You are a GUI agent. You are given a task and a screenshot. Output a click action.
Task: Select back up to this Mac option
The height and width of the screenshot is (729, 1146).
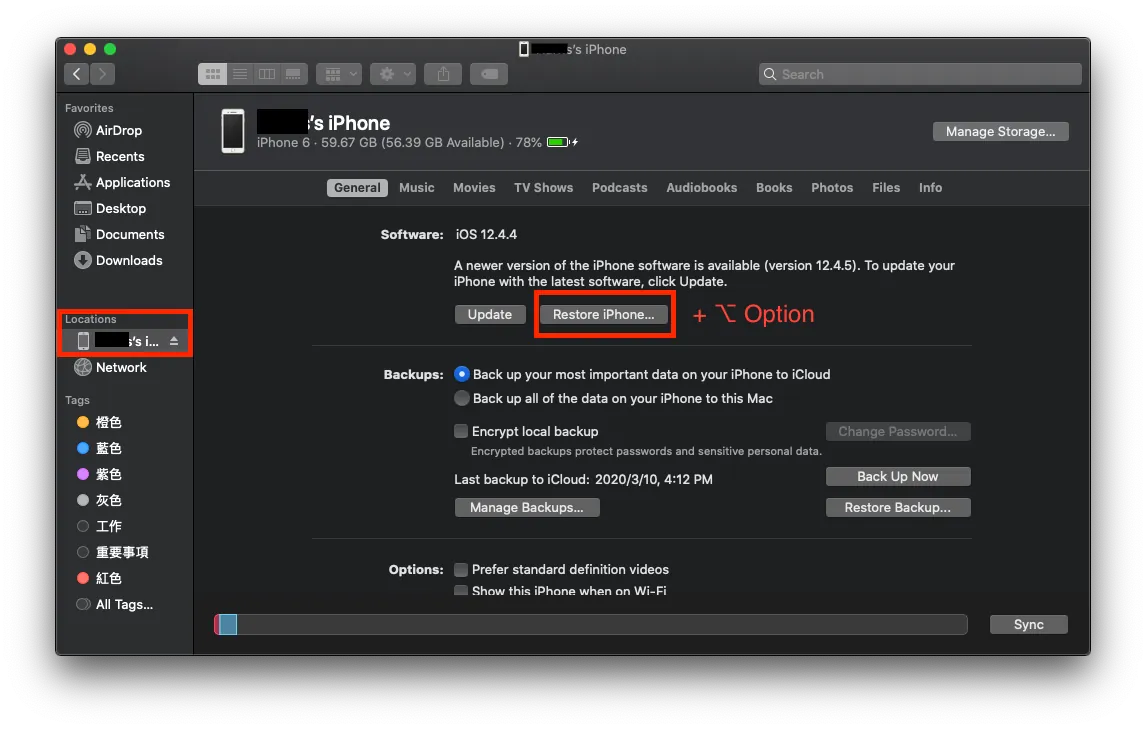coord(462,398)
